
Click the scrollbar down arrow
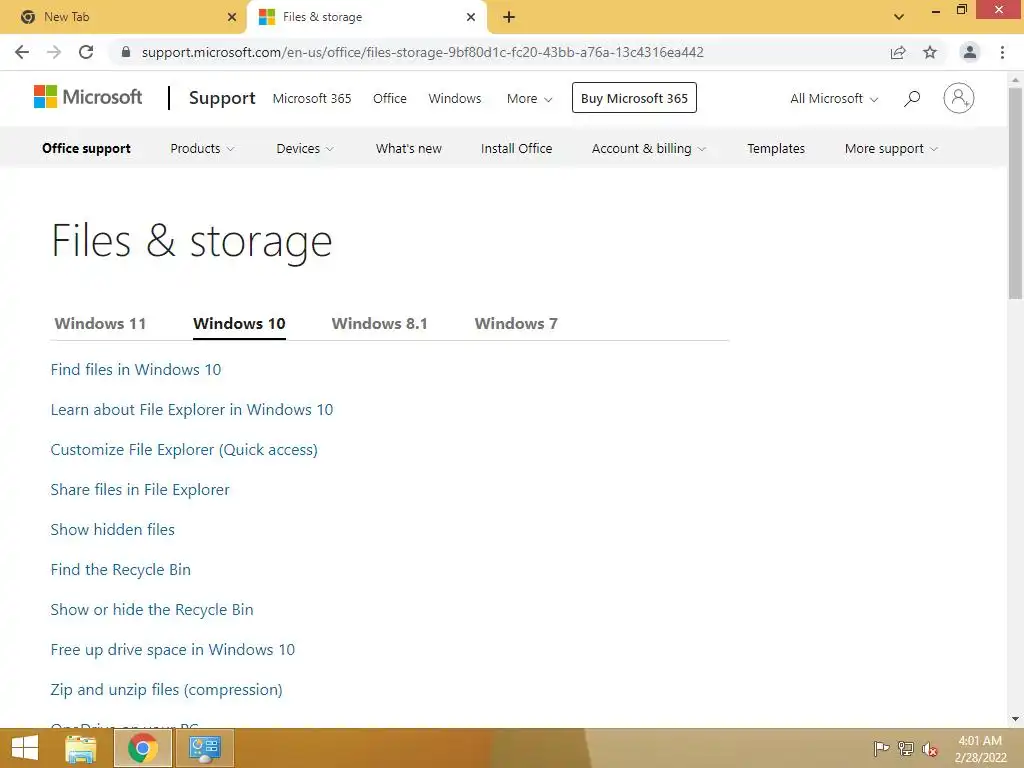point(1015,719)
